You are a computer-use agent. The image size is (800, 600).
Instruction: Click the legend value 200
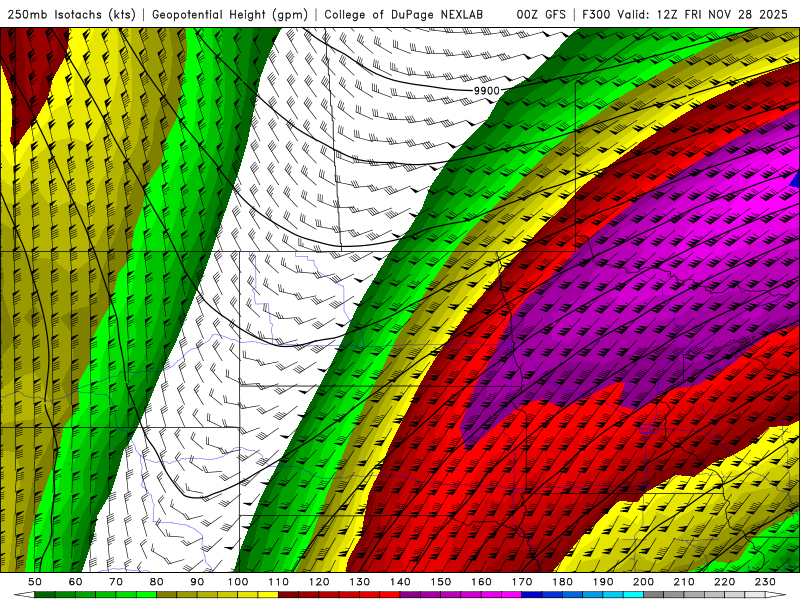click(x=643, y=582)
